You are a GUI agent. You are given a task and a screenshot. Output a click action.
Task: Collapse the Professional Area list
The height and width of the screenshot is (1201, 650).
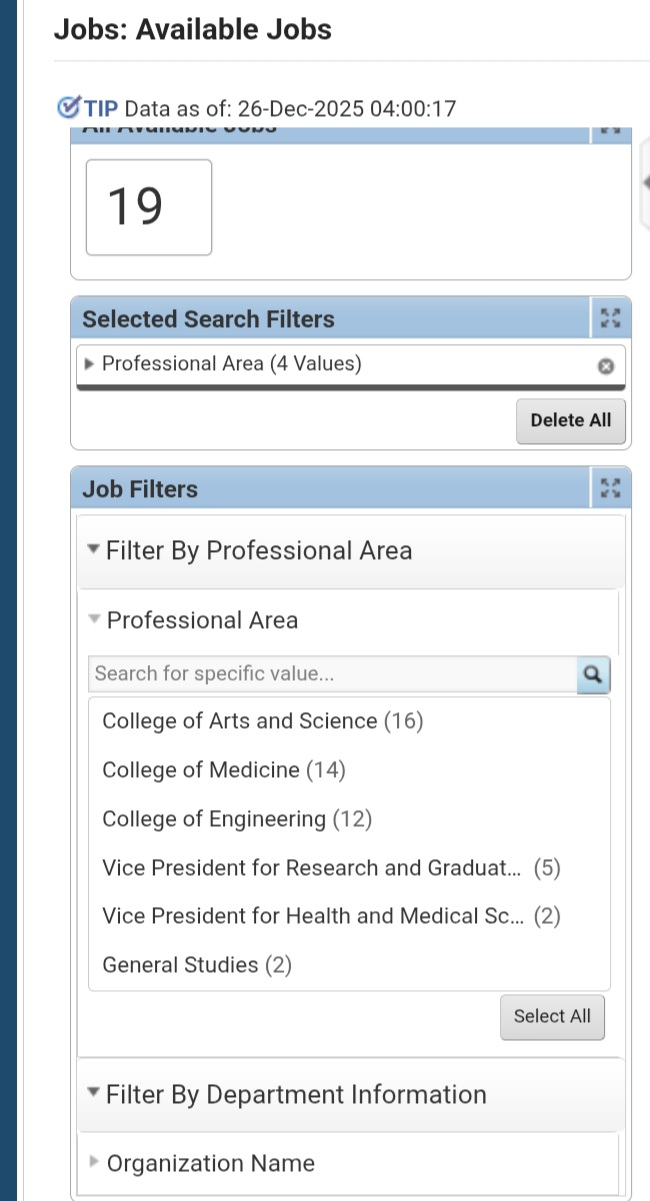pyautogui.click(x=95, y=620)
